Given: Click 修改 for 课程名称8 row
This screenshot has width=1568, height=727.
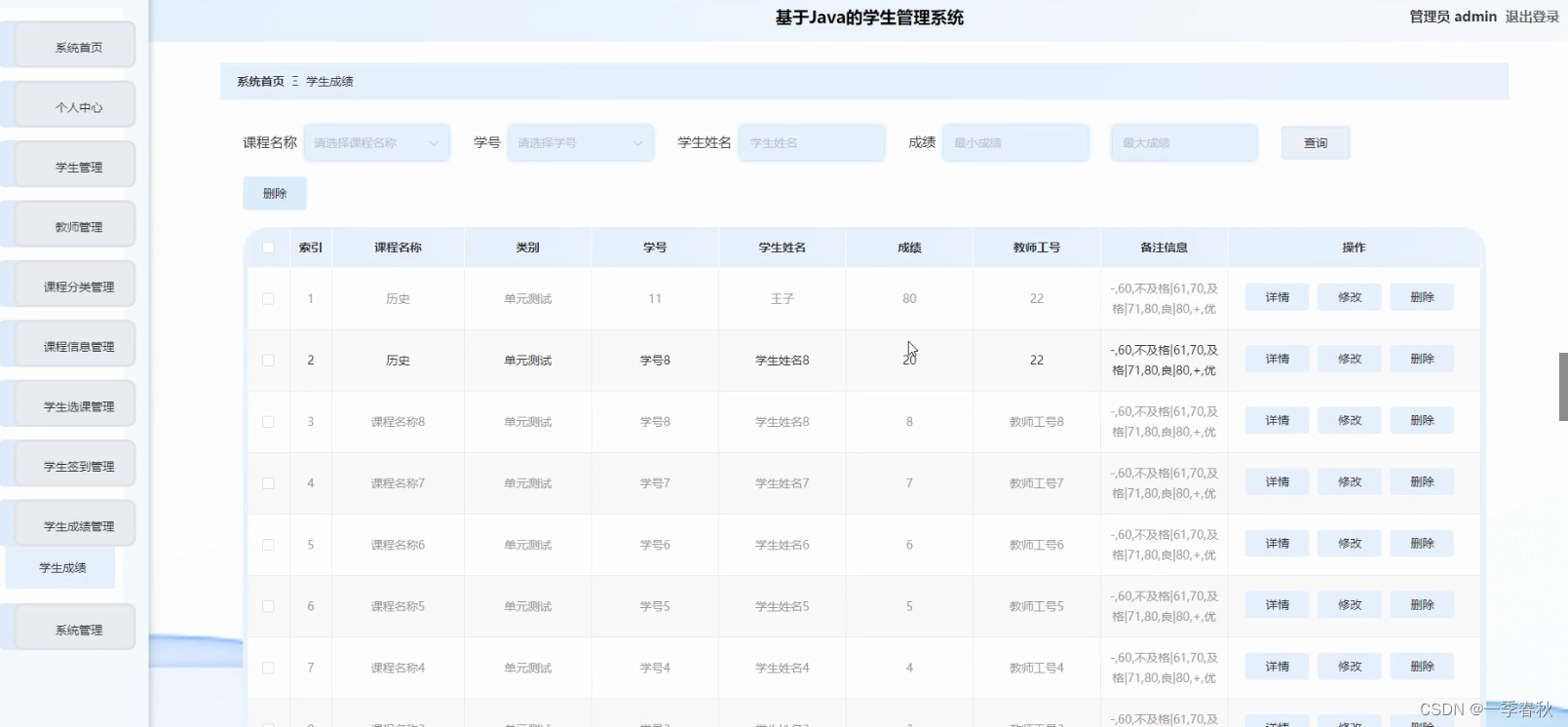Looking at the screenshot, I should [1349, 420].
